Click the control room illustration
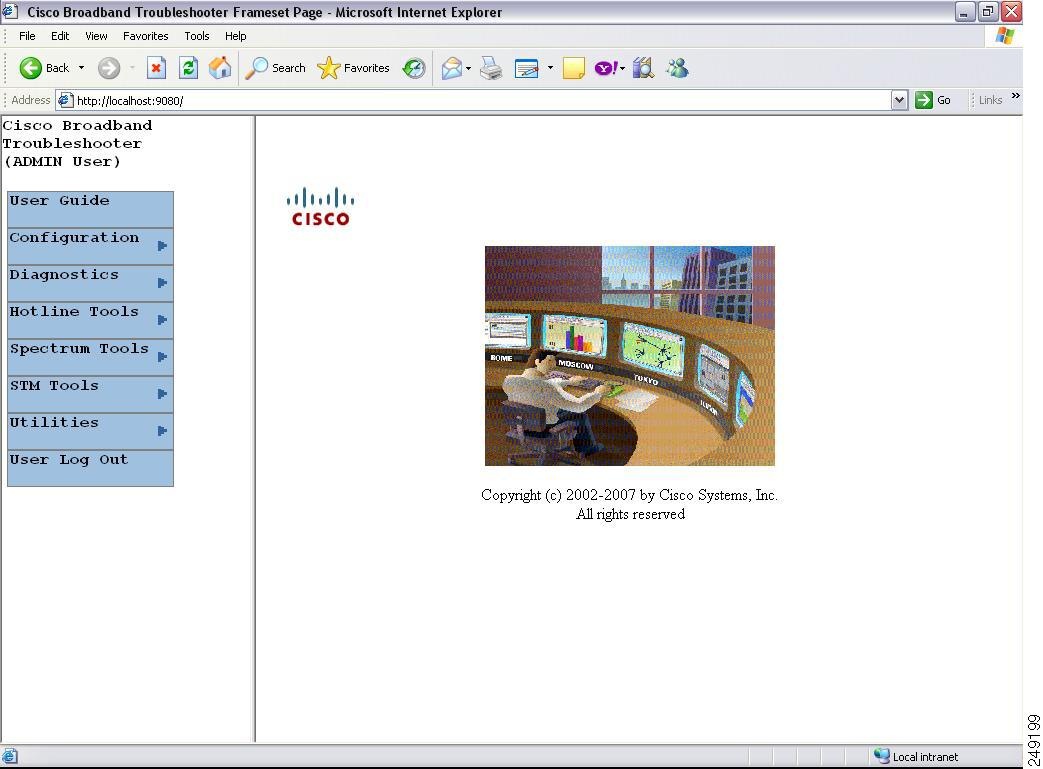The height and width of the screenshot is (769, 1043). click(x=630, y=356)
